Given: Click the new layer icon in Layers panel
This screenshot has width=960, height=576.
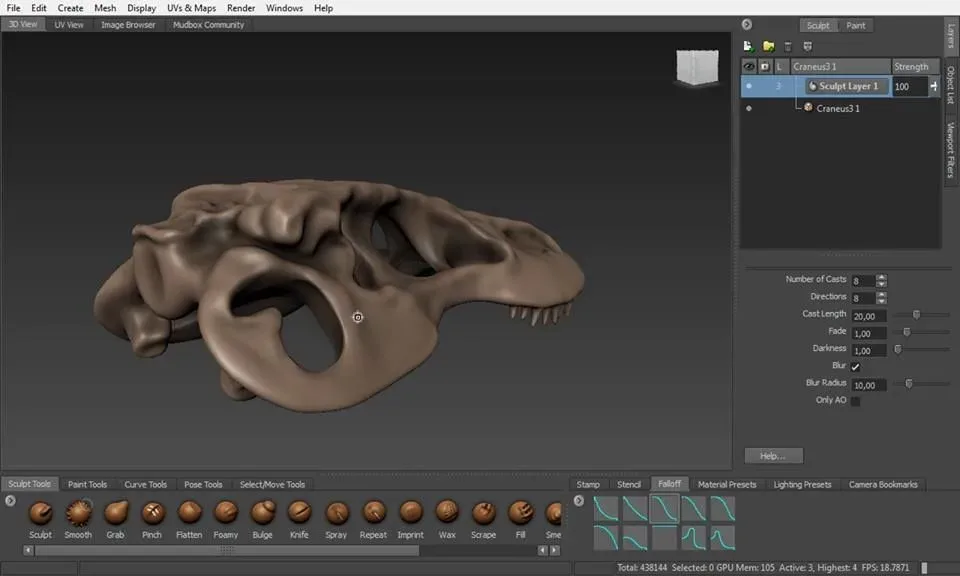Looking at the screenshot, I should [747, 46].
